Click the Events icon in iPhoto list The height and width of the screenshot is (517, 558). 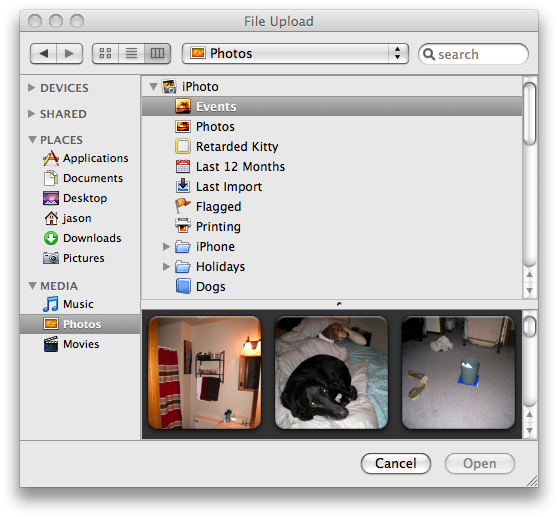[183, 106]
